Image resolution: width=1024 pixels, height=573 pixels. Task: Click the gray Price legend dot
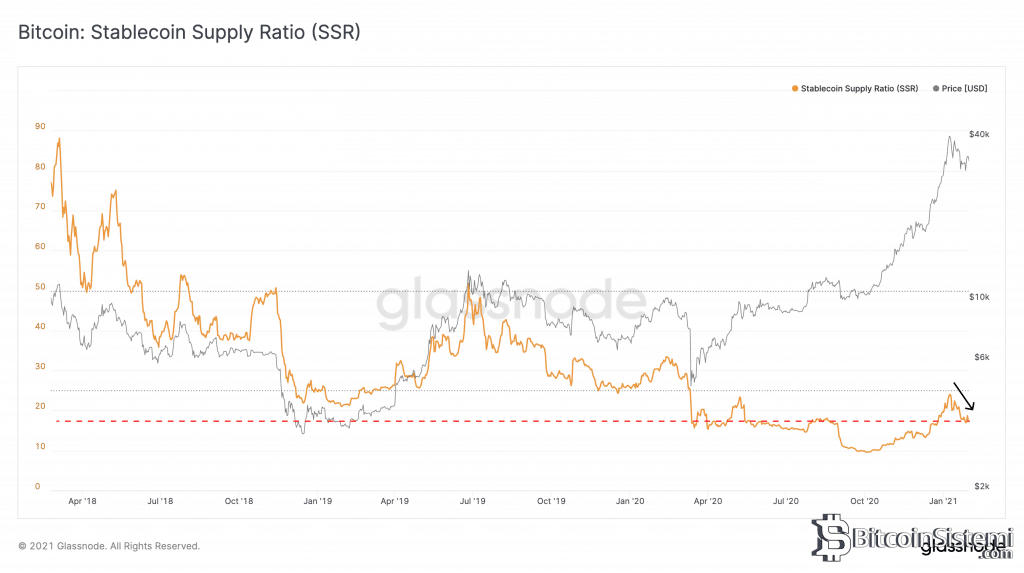(x=936, y=89)
